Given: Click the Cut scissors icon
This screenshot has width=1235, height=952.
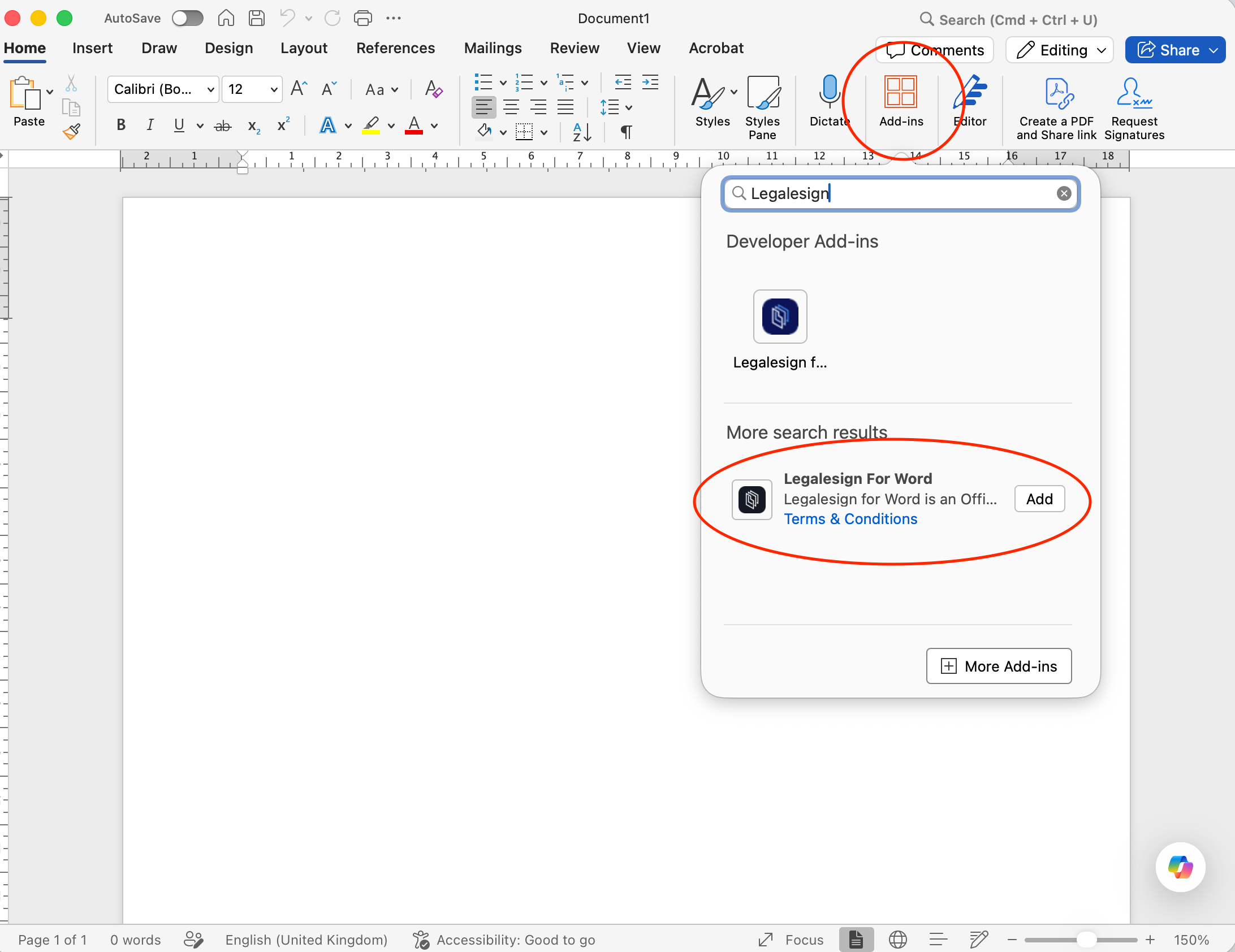Looking at the screenshot, I should coord(71,84).
